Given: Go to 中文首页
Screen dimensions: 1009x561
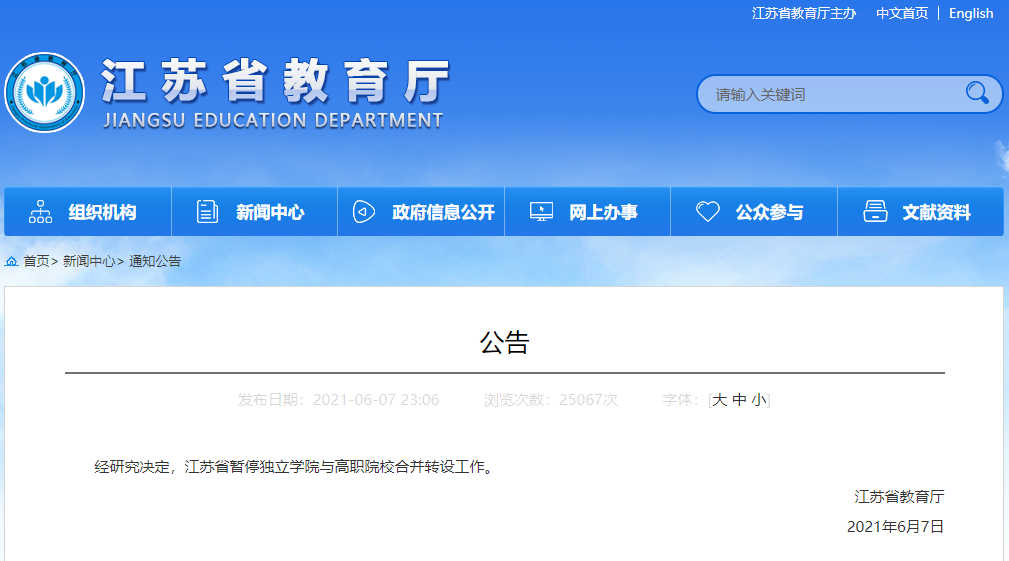Looking at the screenshot, I should point(902,14).
